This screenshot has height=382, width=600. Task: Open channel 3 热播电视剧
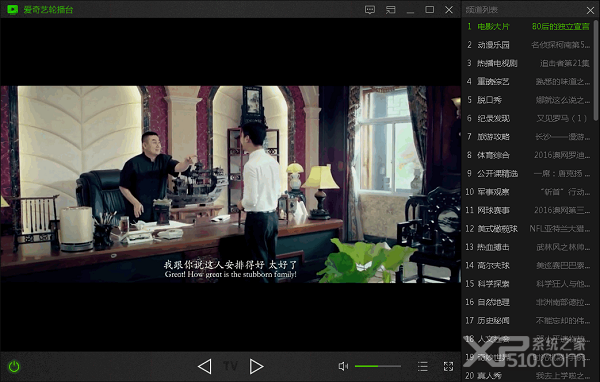click(x=528, y=63)
